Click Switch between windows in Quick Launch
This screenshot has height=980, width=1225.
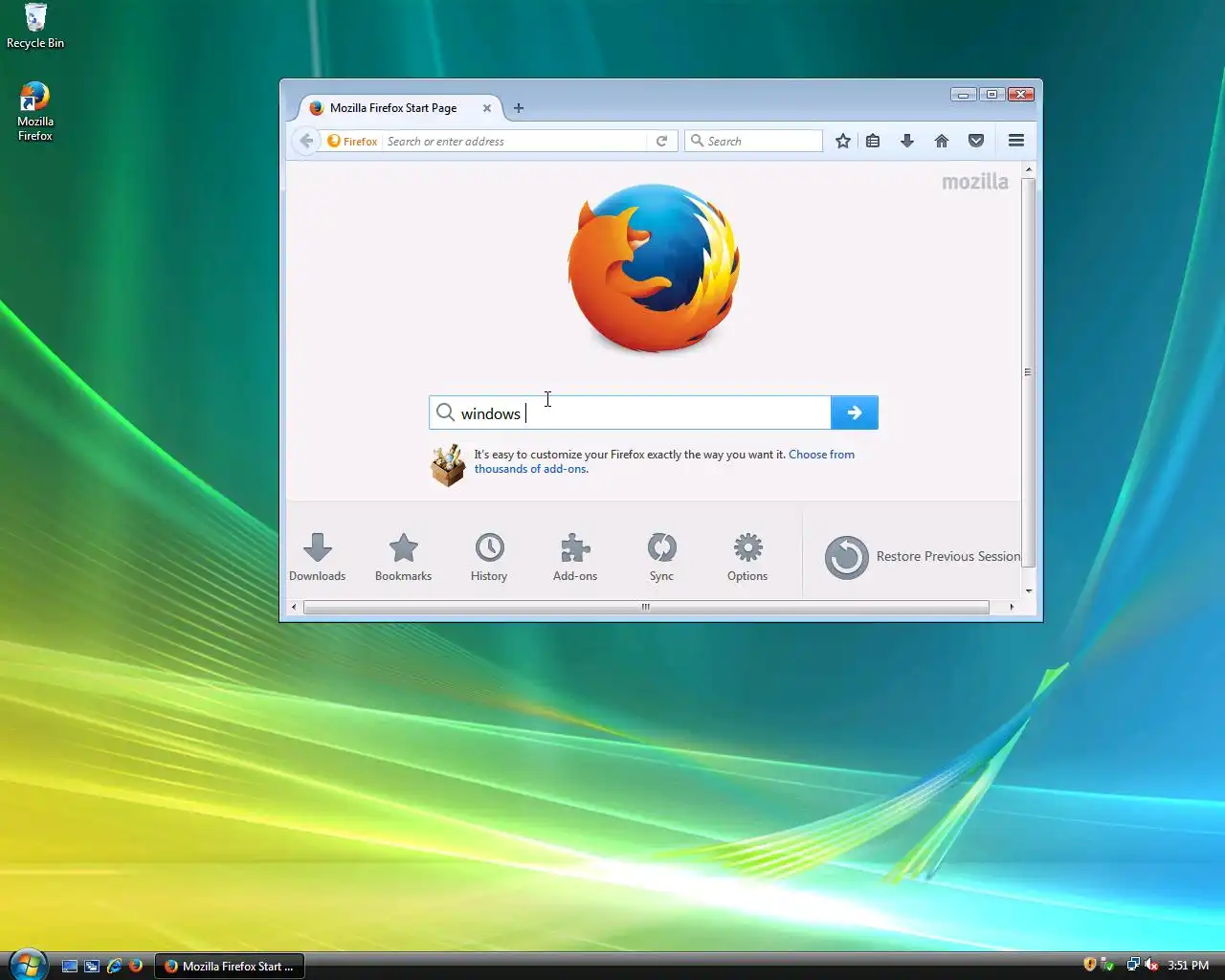click(92, 966)
